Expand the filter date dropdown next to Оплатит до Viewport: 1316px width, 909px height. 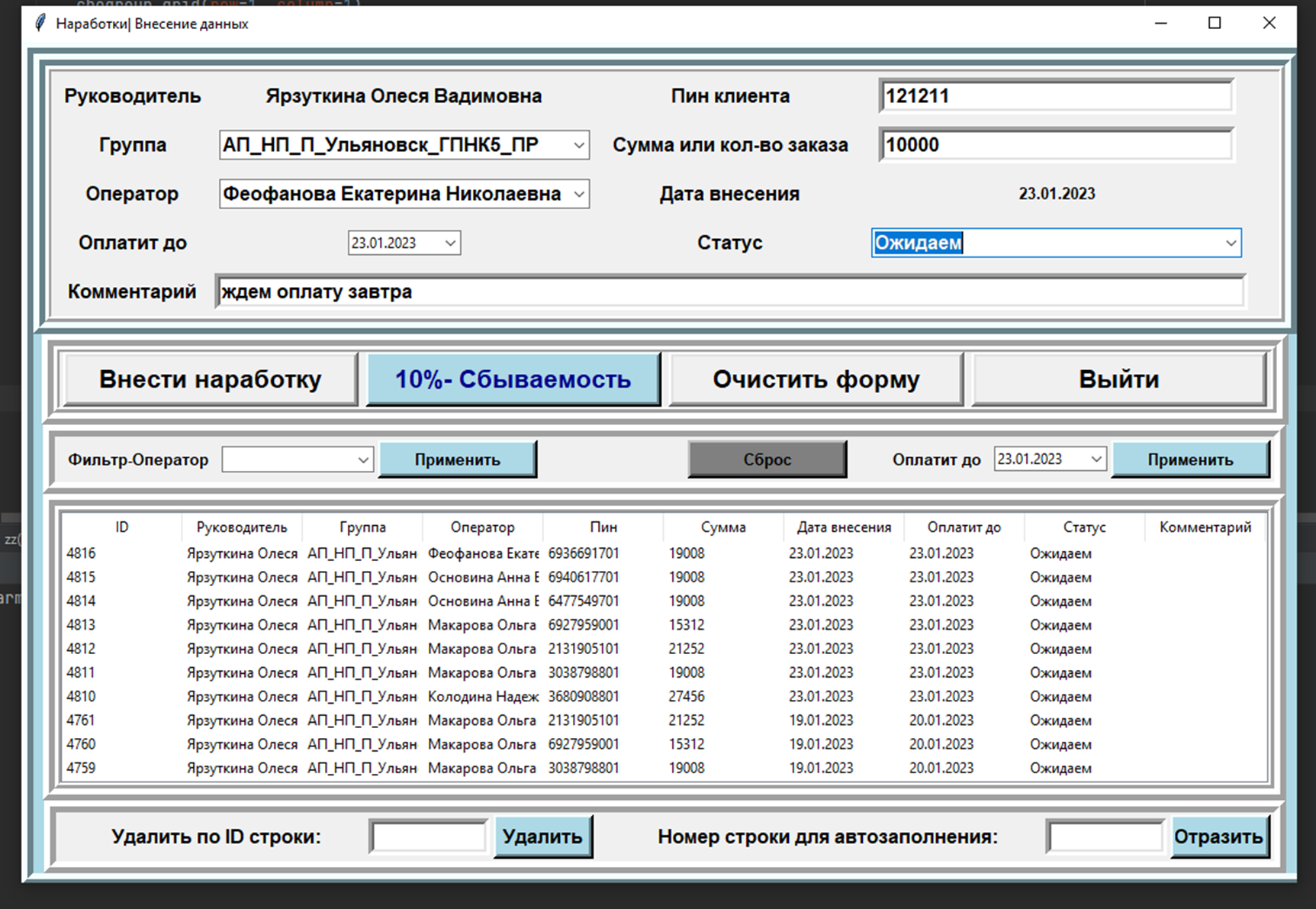1097,459
